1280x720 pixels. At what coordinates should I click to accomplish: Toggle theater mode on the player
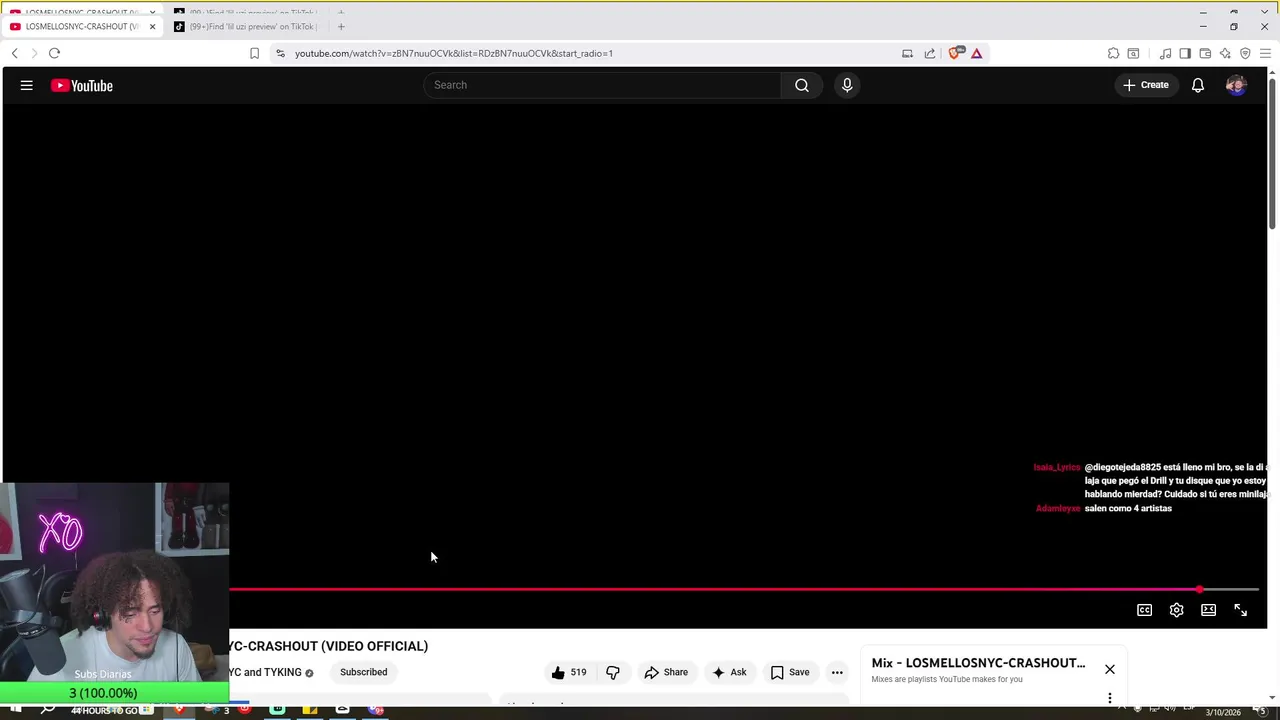(1208, 610)
